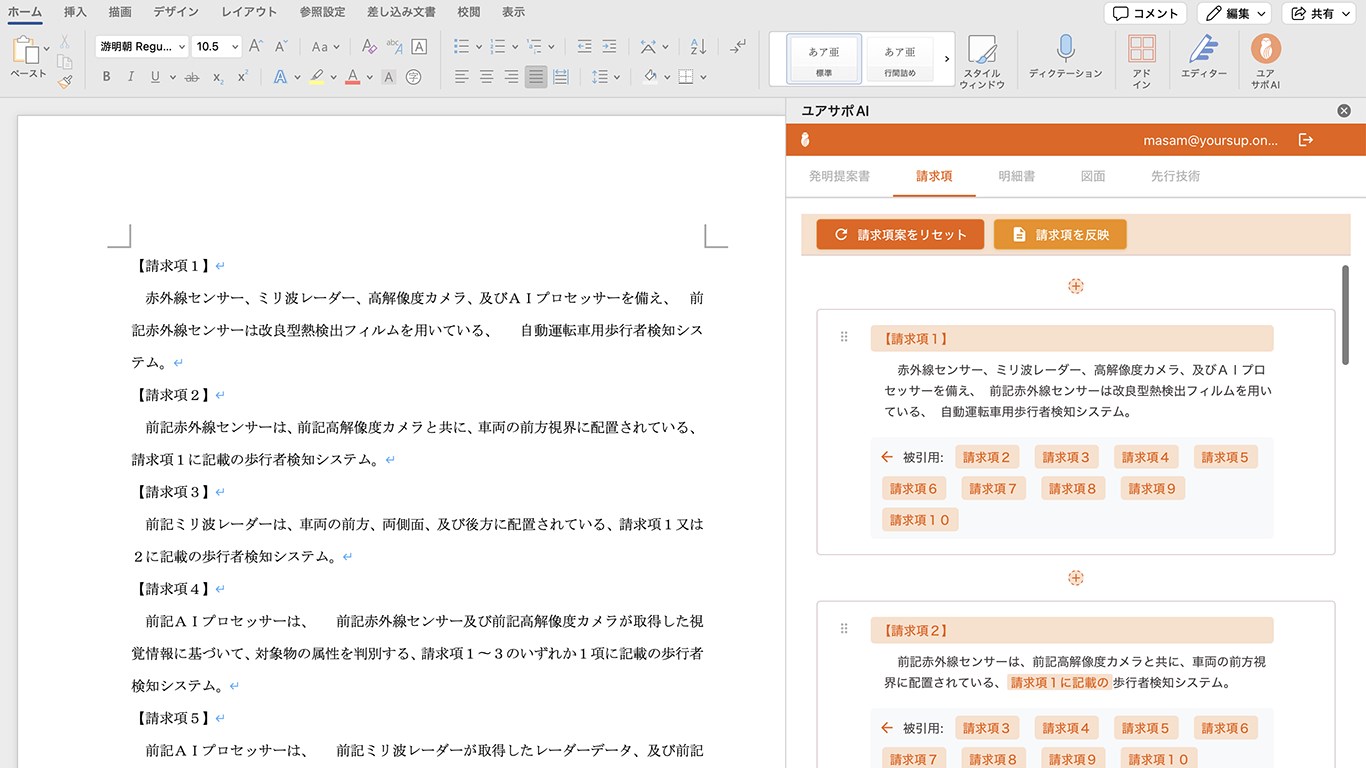Open the Add-ins icon
The width and height of the screenshot is (1366, 768).
pos(1141,50)
